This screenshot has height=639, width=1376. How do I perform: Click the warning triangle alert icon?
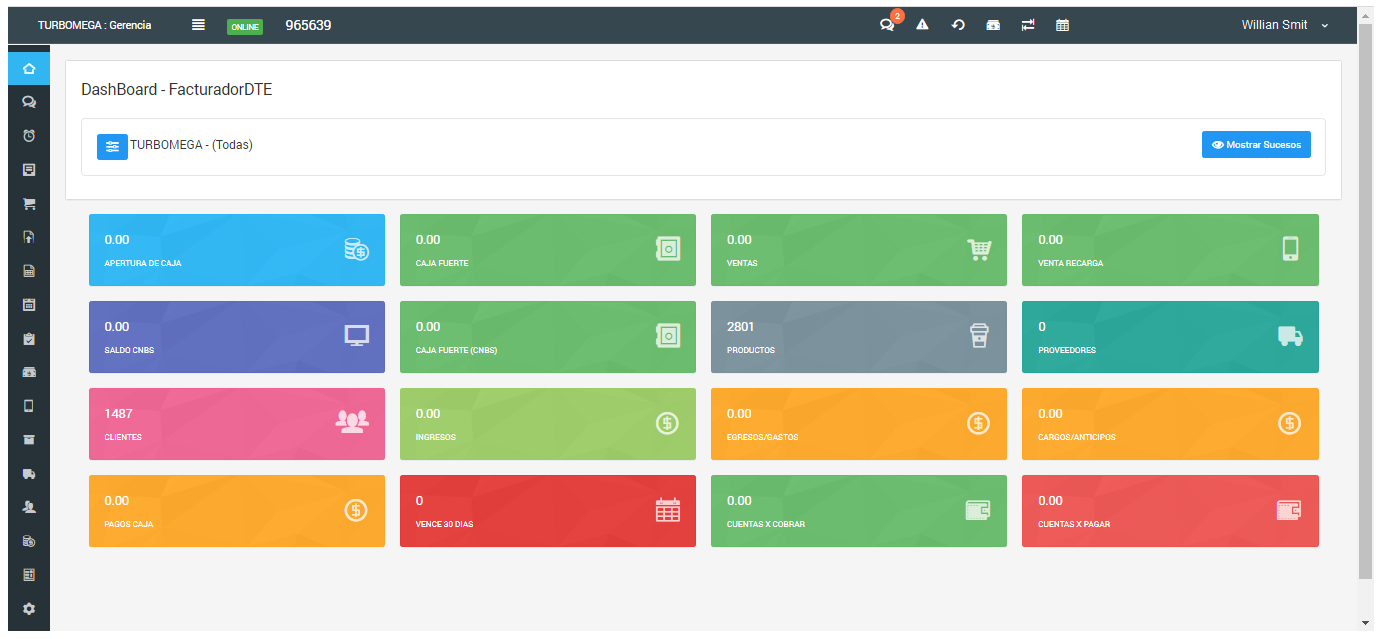[922, 25]
